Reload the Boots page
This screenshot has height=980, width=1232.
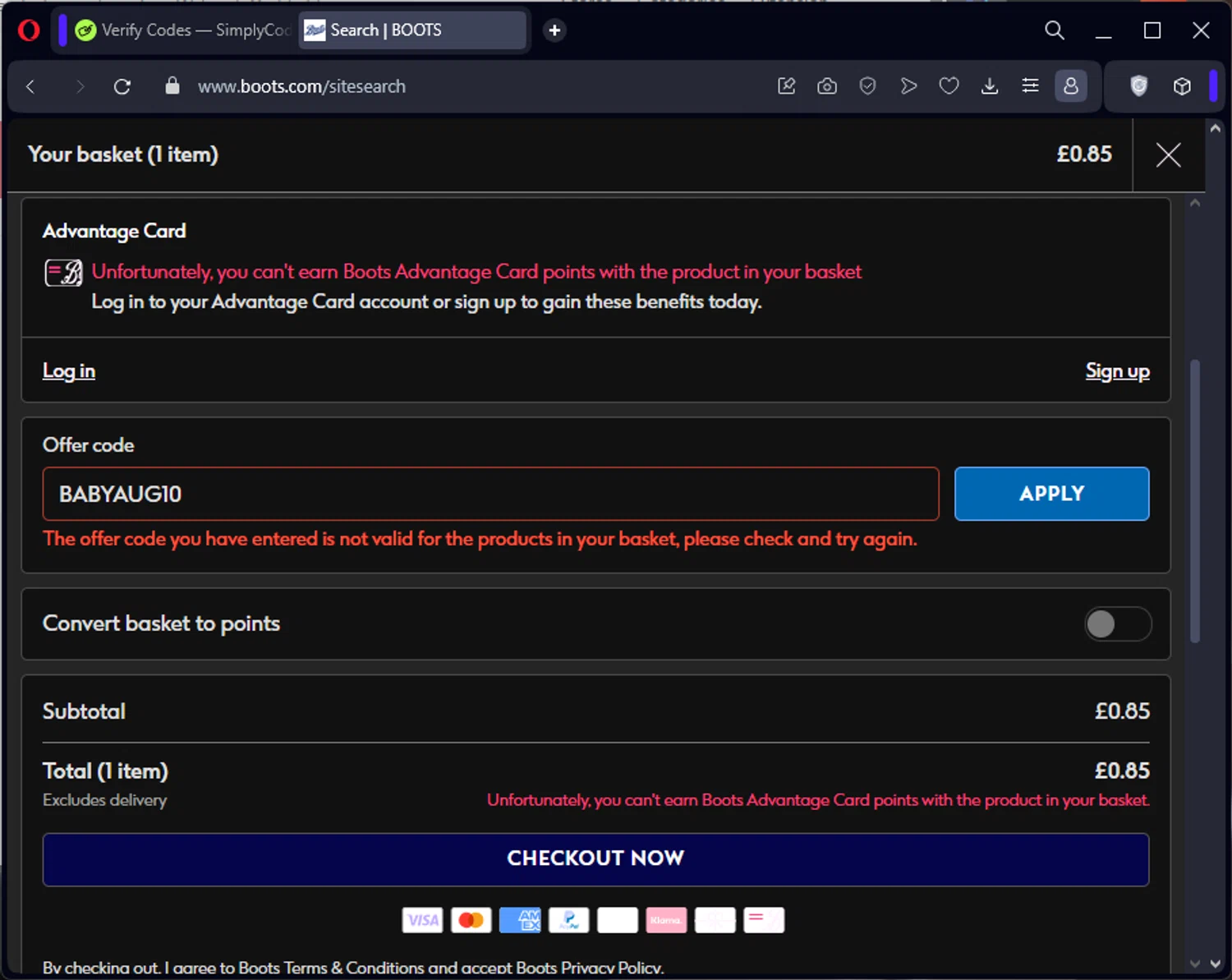click(x=122, y=86)
